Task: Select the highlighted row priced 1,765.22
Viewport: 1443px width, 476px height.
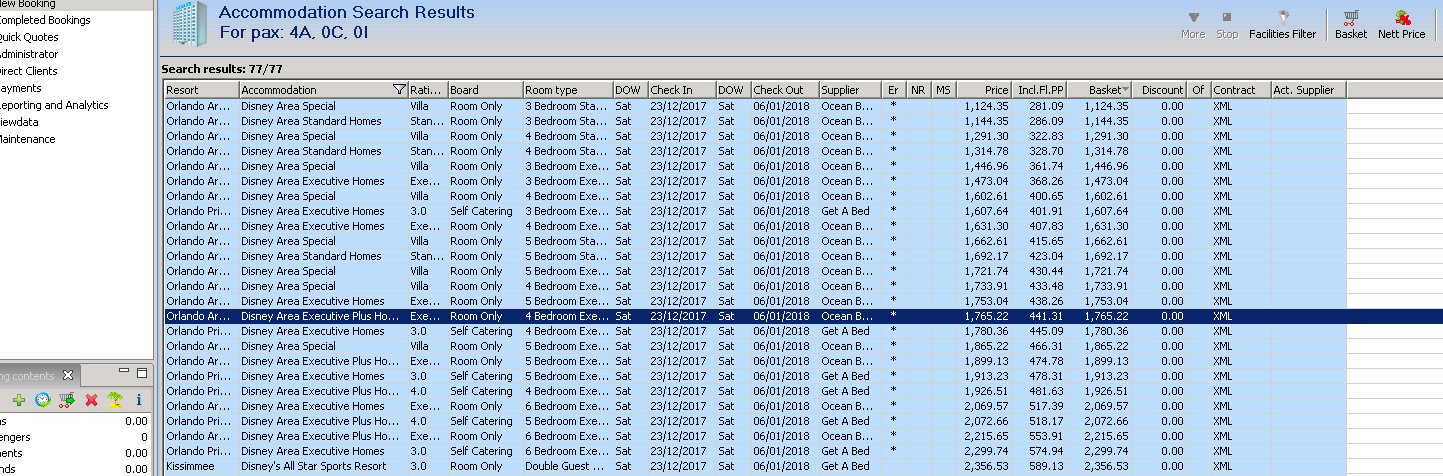Action: click(755, 316)
